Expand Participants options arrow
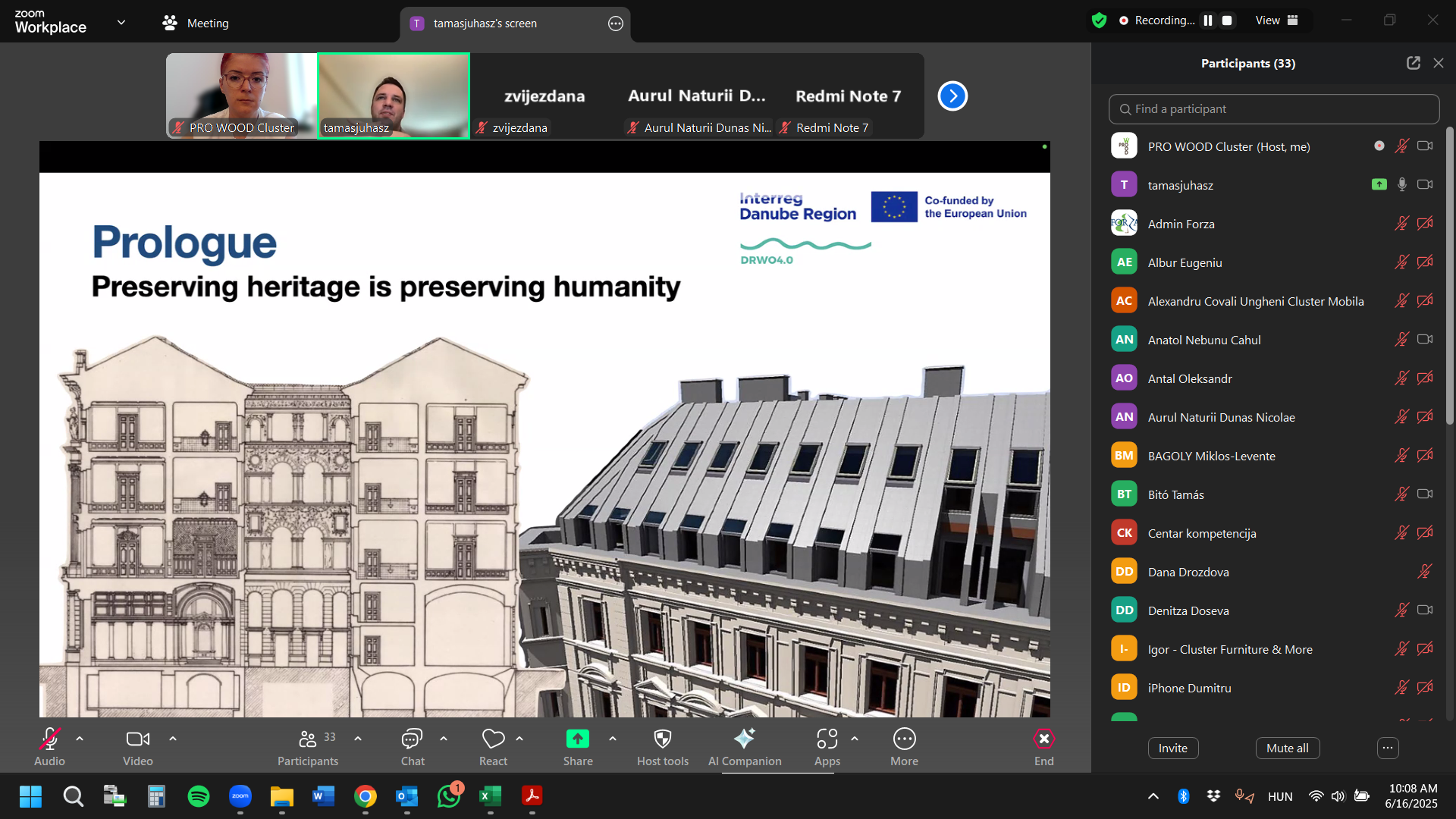This screenshot has height=819, width=1456. coord(358,738)
